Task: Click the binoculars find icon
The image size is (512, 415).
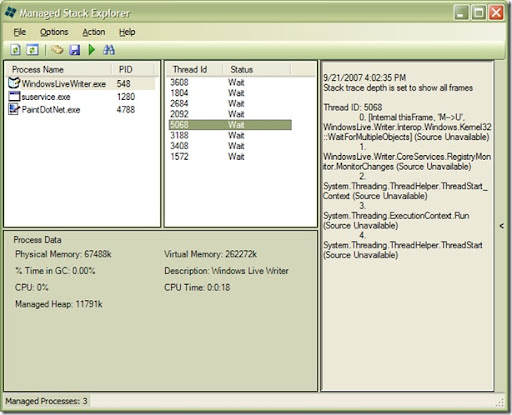Action: (109, 50)
